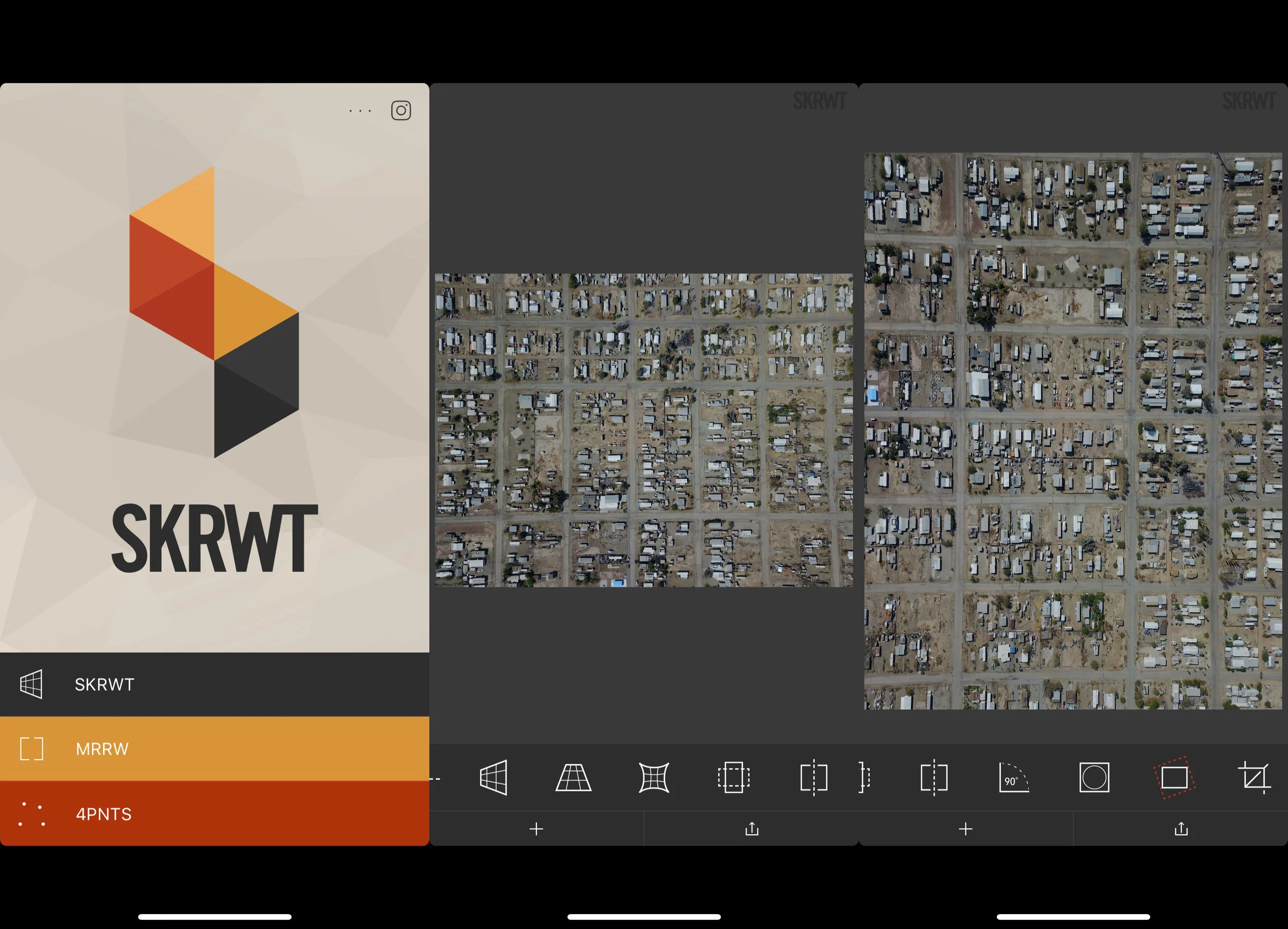Select the red dashed straighten rotate tool

pyautogui.click(x=1175, y=778)
